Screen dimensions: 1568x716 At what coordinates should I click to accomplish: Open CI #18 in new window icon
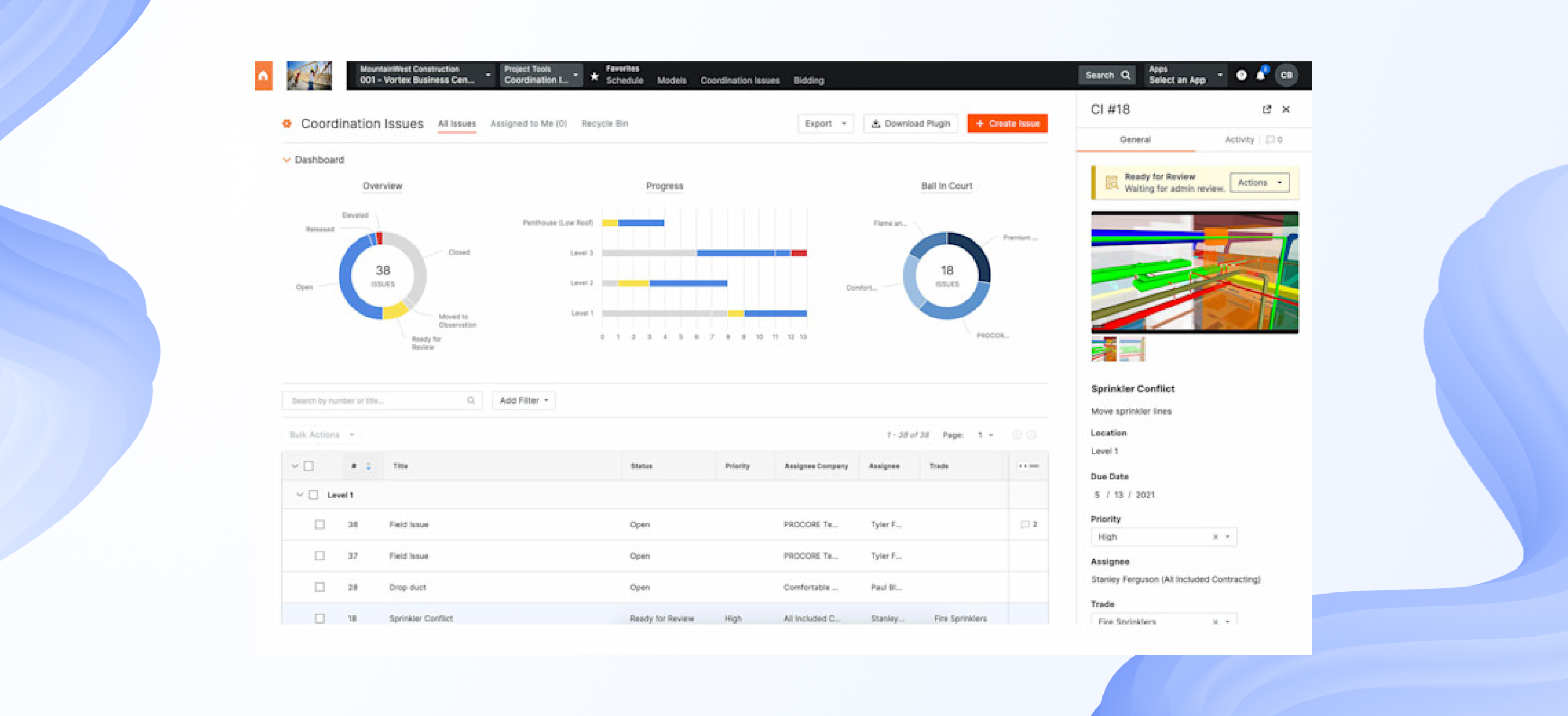pos(1267,109)
